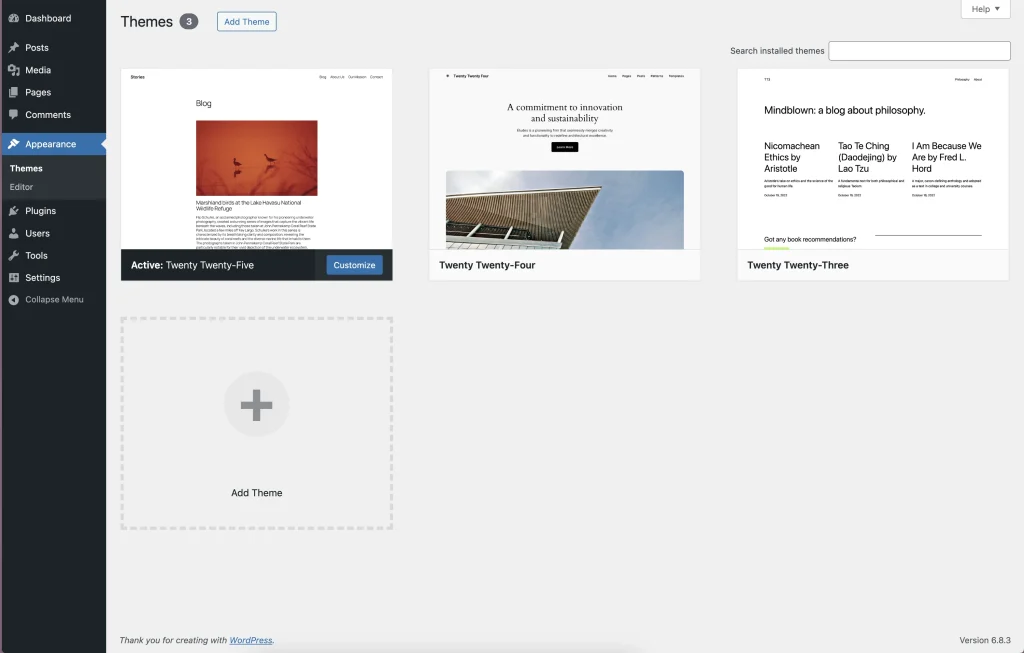
Task: Click the Collapse Menu arrow icon
Action: (x=14, y=300)
